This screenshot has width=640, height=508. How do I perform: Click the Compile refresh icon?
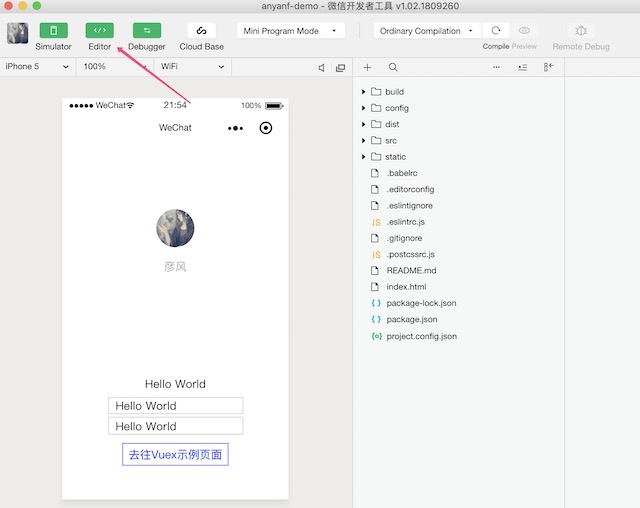[x=496, y=31]
